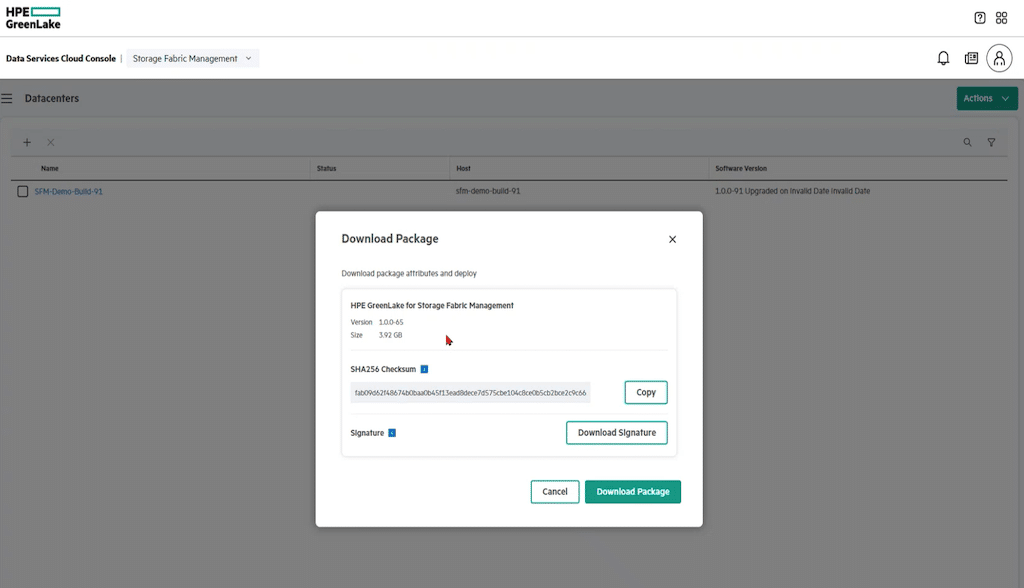Click the 'HPE GreenLake for Storage Fabric Management' heading
Image resolution: width=1024 pixels, height=588 pixels.
pos(432,305)
